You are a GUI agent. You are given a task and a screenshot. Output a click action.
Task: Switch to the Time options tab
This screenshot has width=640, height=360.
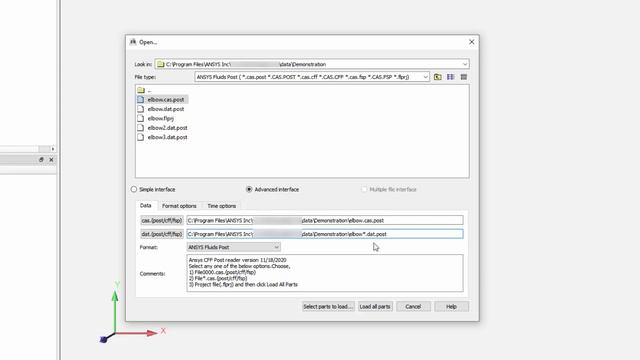[x=222, y=206]
